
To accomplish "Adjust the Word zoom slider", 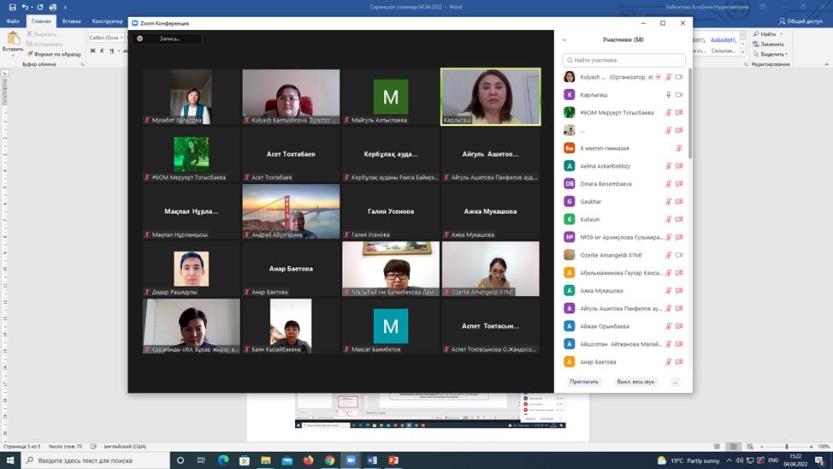I will (x=786, y=447).
